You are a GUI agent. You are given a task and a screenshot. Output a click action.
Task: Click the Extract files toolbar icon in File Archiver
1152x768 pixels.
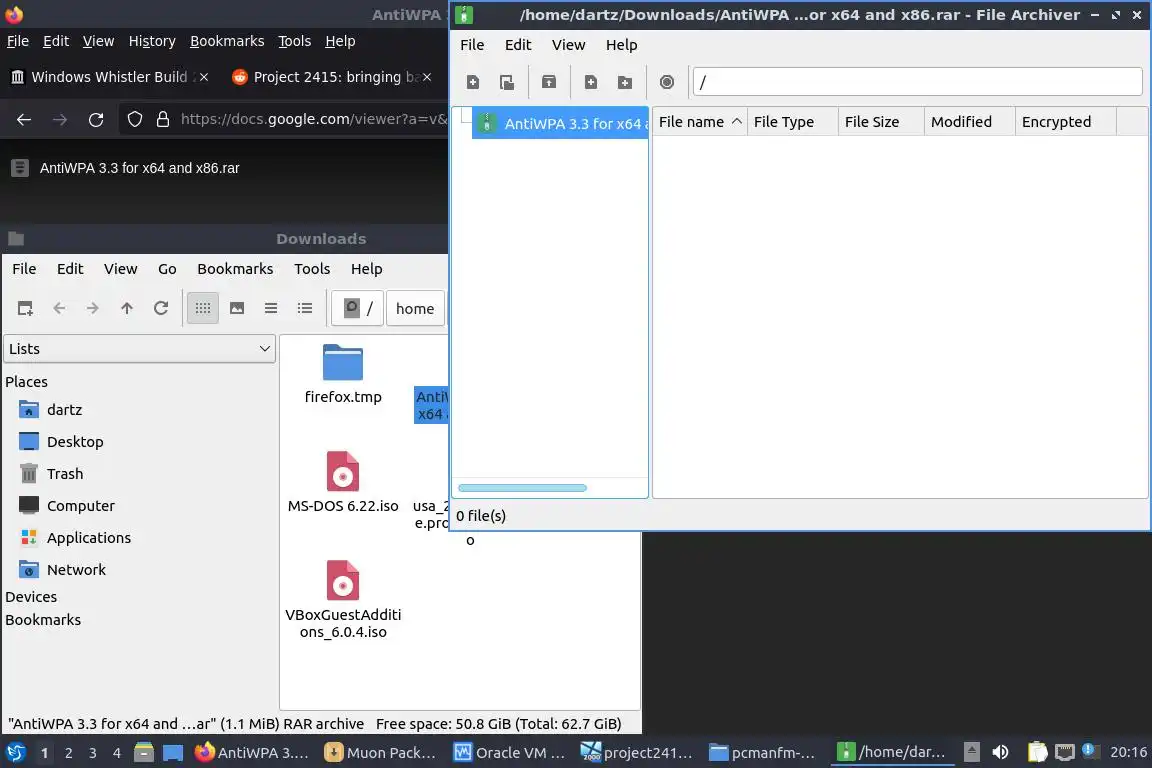point(549,82)
